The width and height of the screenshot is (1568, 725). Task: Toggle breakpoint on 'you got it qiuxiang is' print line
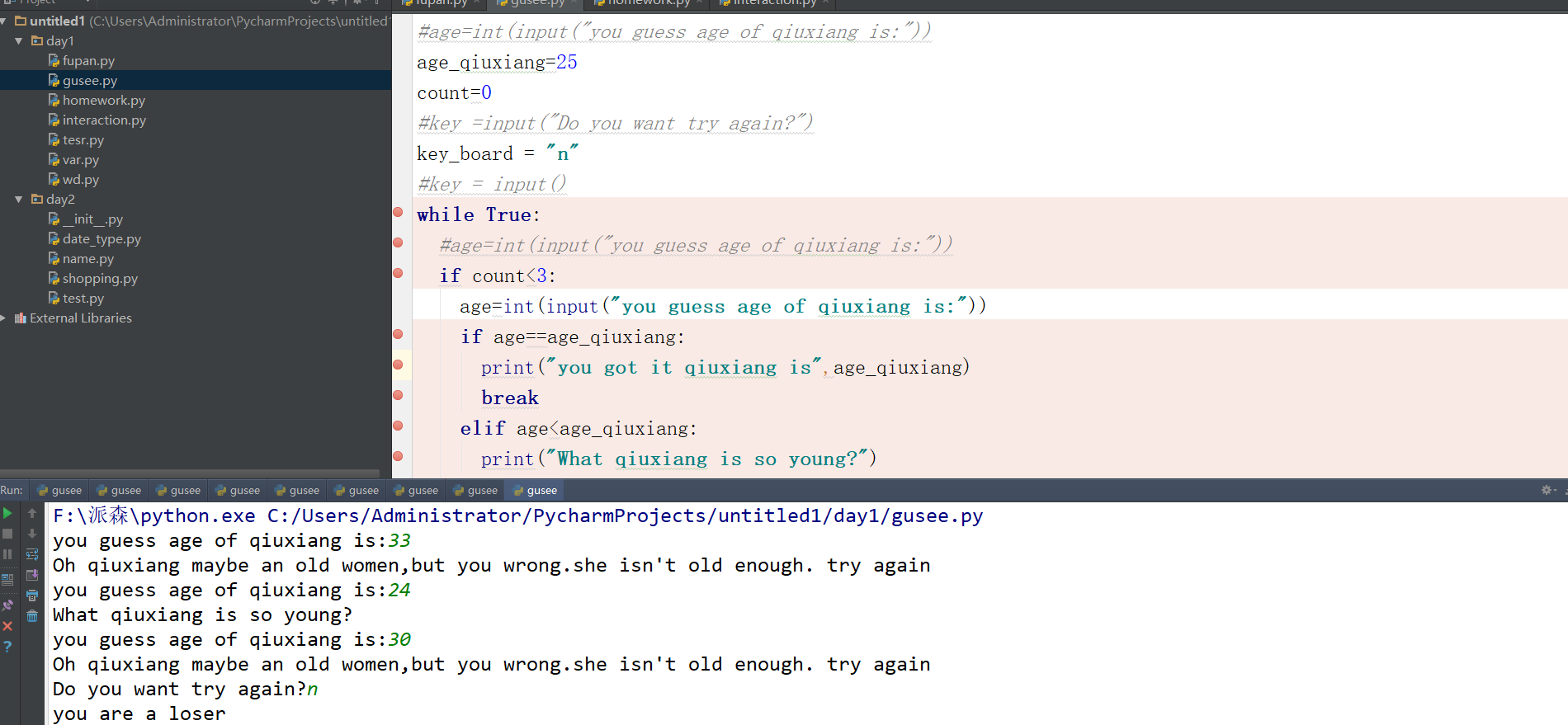click(398, 365)
